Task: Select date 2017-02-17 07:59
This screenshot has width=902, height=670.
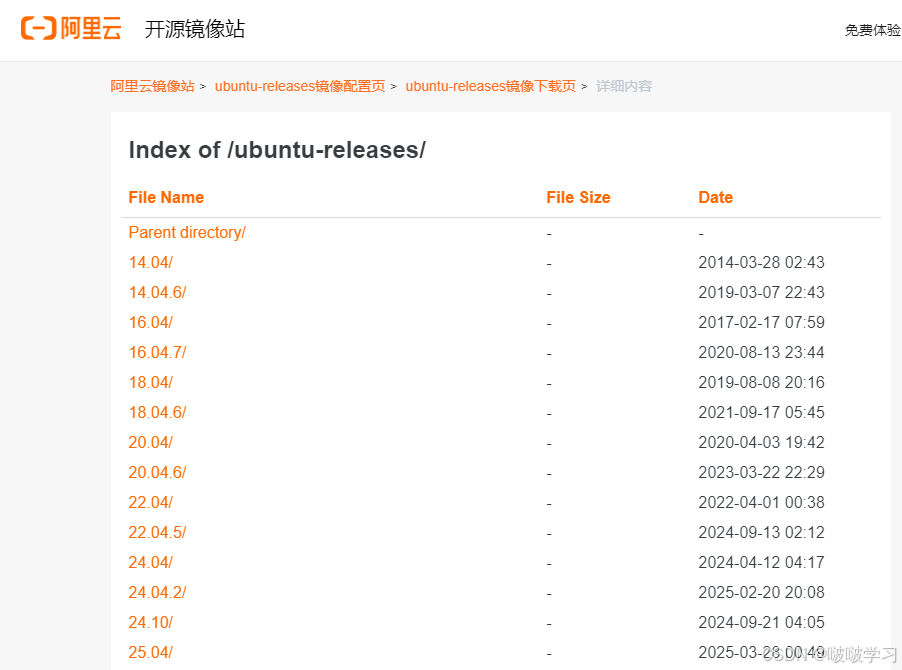Action: 761,322
